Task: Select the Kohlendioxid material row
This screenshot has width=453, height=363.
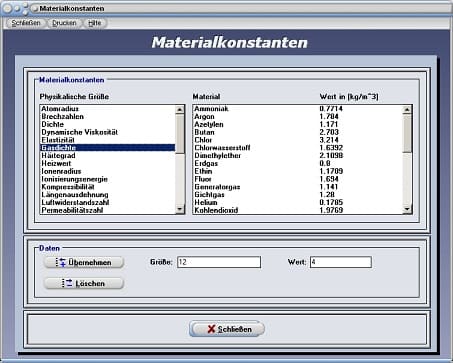Action: 298,210
